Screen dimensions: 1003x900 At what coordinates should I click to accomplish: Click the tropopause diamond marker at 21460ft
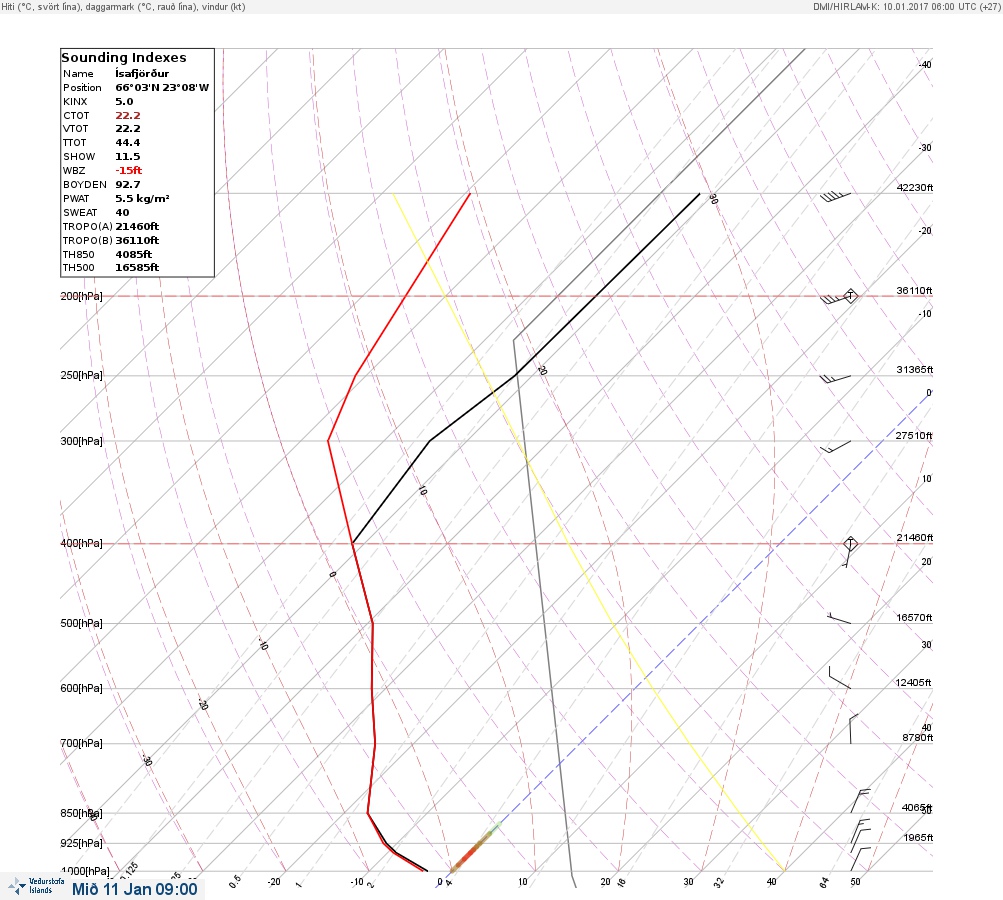tap(850, 544)
